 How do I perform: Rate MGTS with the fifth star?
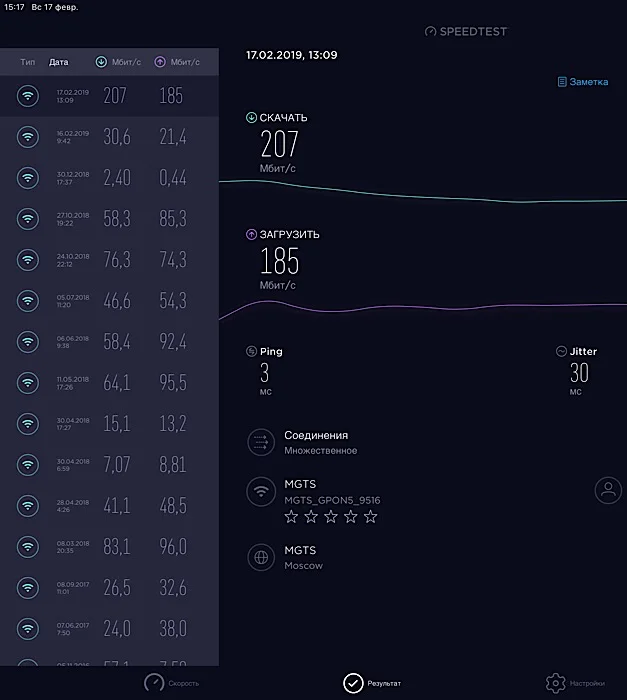tap(371, 517)
